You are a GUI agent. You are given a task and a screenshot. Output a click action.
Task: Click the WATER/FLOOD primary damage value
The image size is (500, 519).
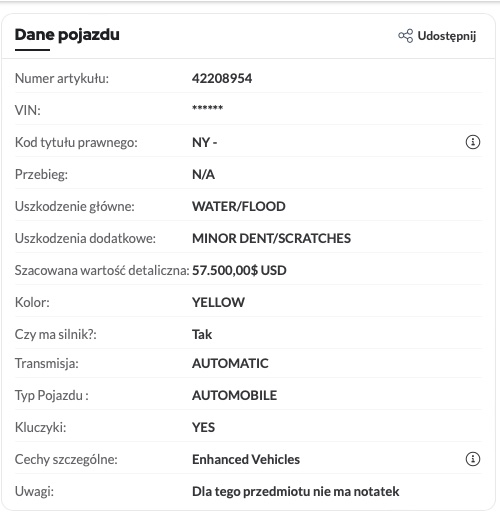coord(239,206)
